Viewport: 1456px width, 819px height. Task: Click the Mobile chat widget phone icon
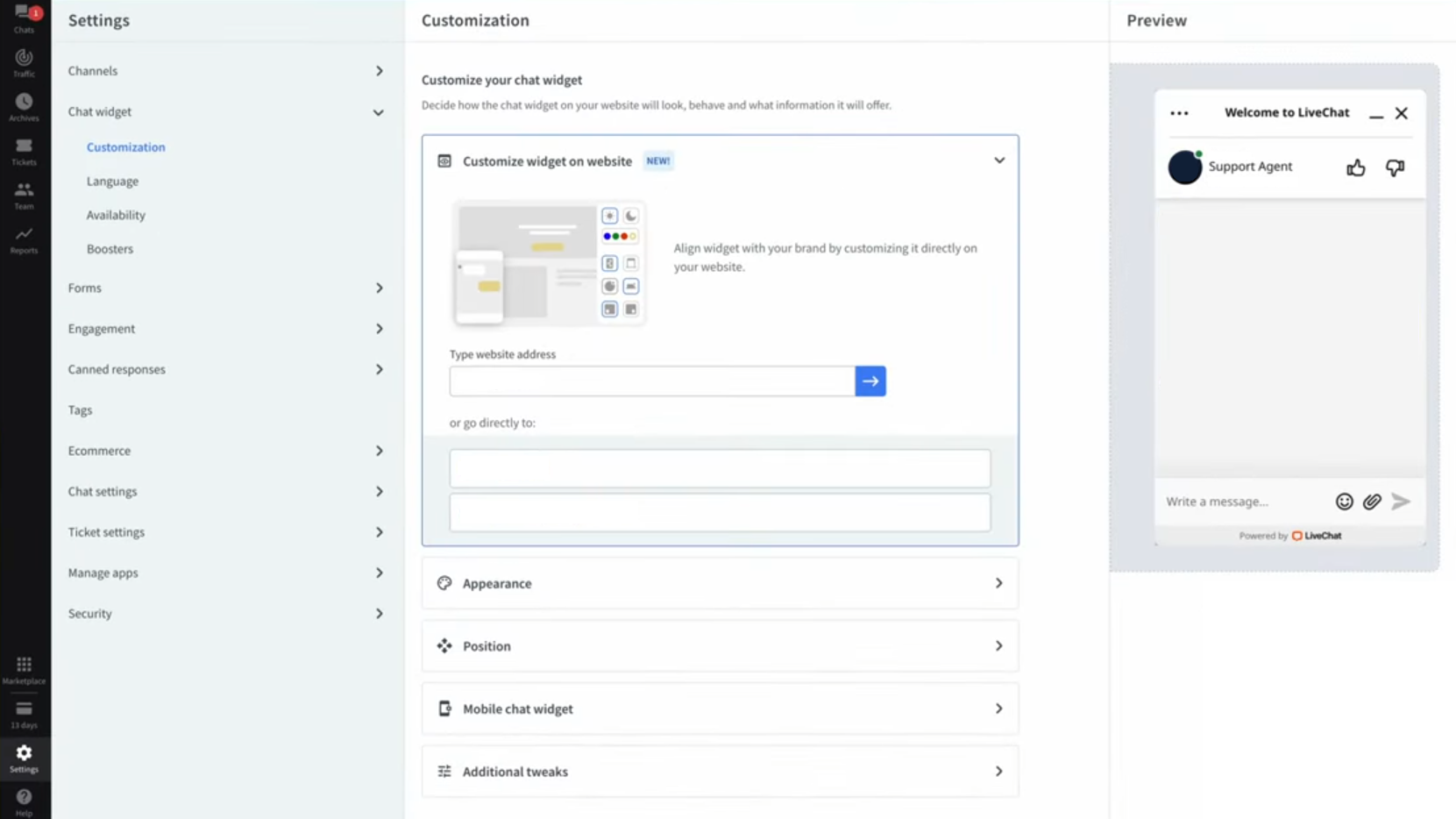[x=444, y=709]
